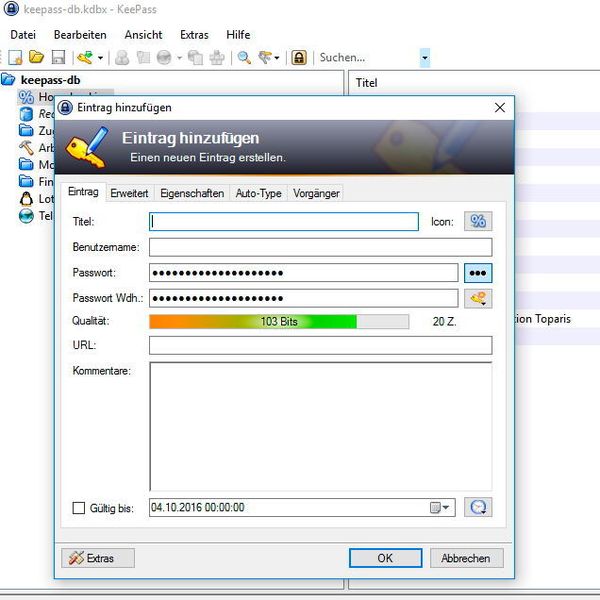Click the Icon chooser percent button
Viewport: 600px width, 600px height.
pyautogui.click(x=478, y=222)
